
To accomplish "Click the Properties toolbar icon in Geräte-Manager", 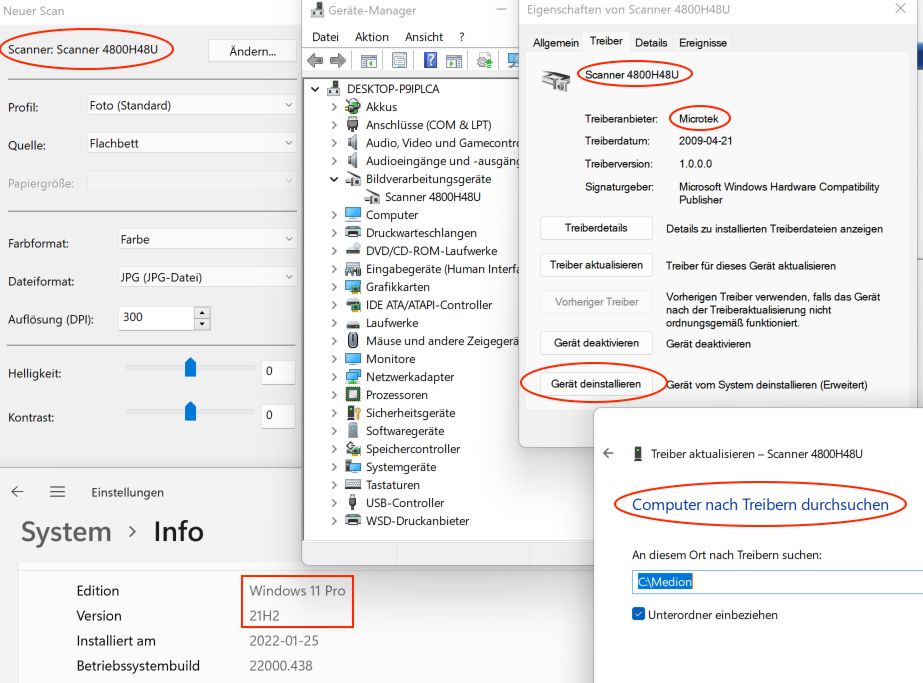I will [400, 61].
